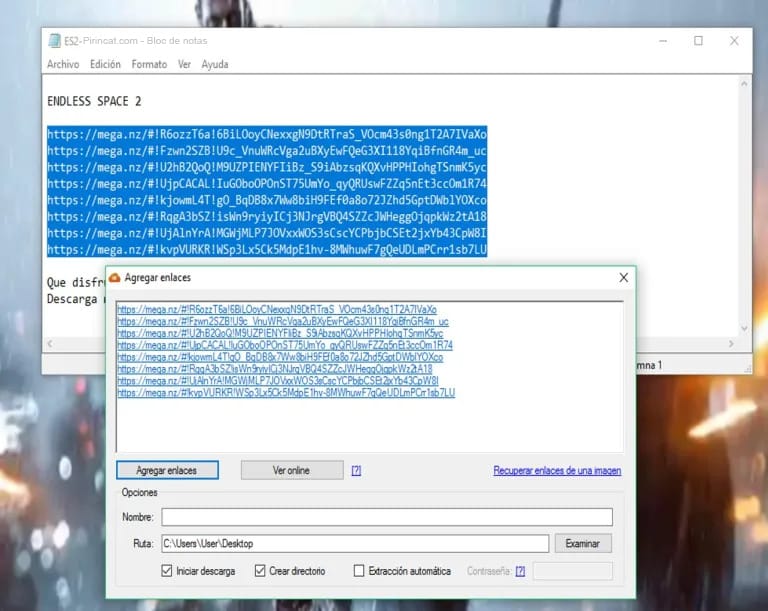Minimize the Bloc de notas window

point(663,41)
